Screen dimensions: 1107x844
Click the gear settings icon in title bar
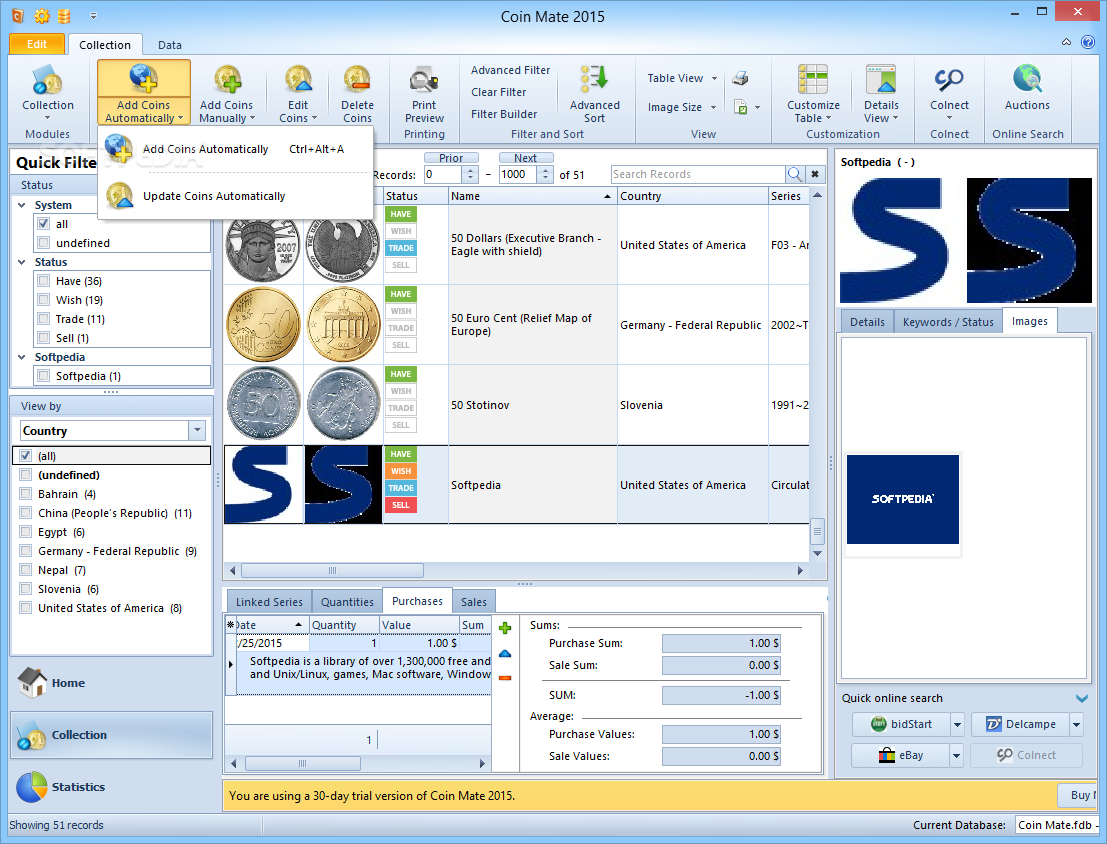tap(42, 16)
